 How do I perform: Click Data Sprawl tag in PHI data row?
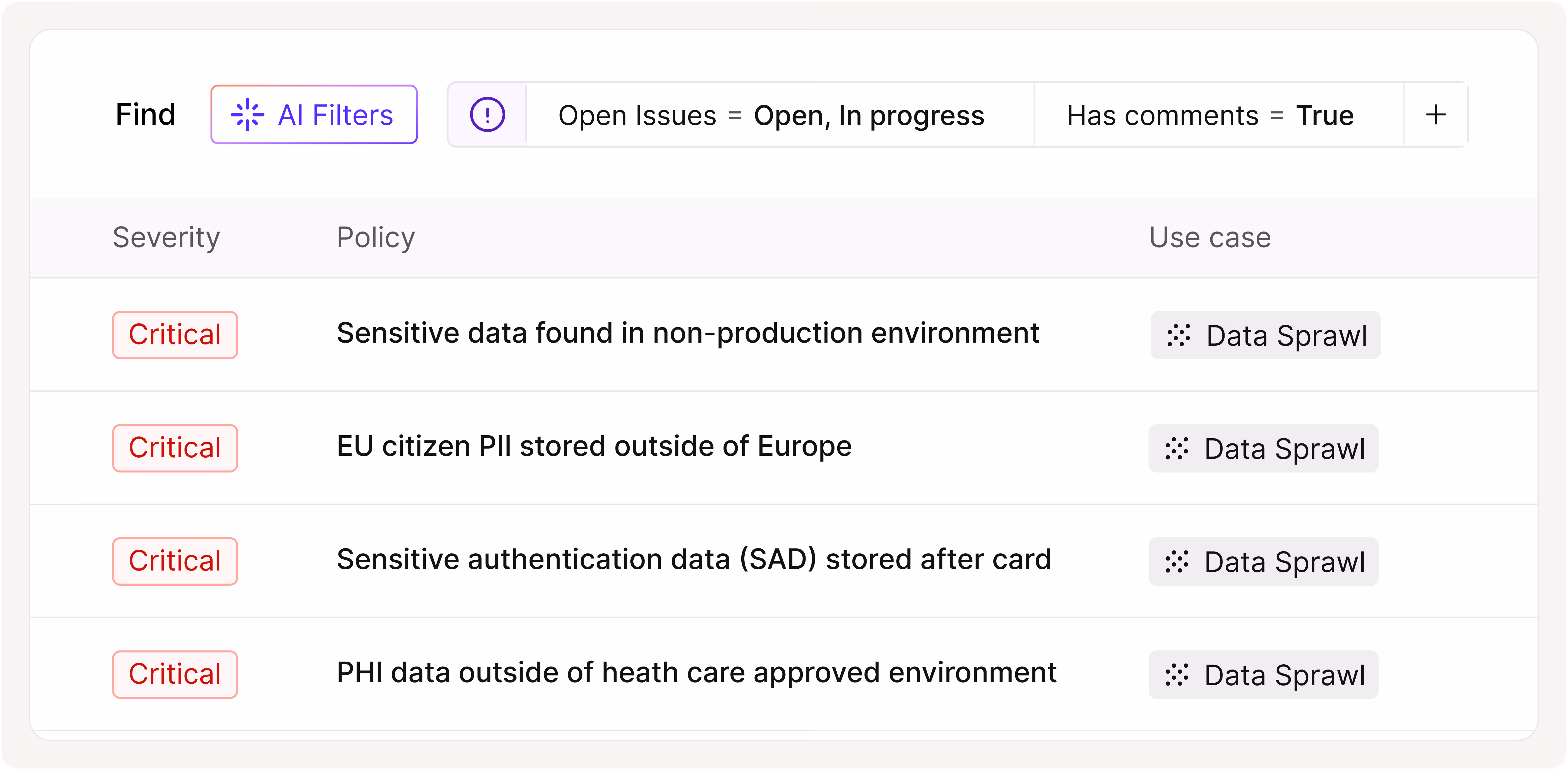click(x=1263, y=675)
